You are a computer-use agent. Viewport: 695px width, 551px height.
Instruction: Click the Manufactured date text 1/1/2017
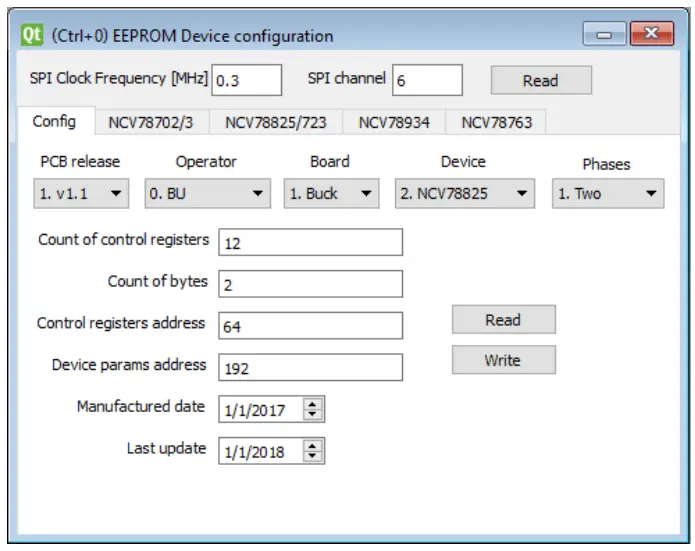pyautogui.click(x=255, y=410)
